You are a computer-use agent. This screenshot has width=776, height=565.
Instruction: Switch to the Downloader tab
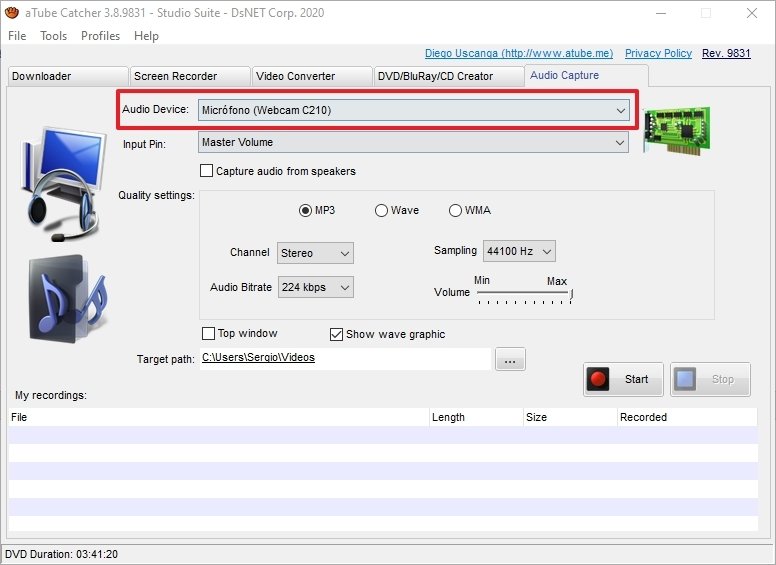click(68, 76)
